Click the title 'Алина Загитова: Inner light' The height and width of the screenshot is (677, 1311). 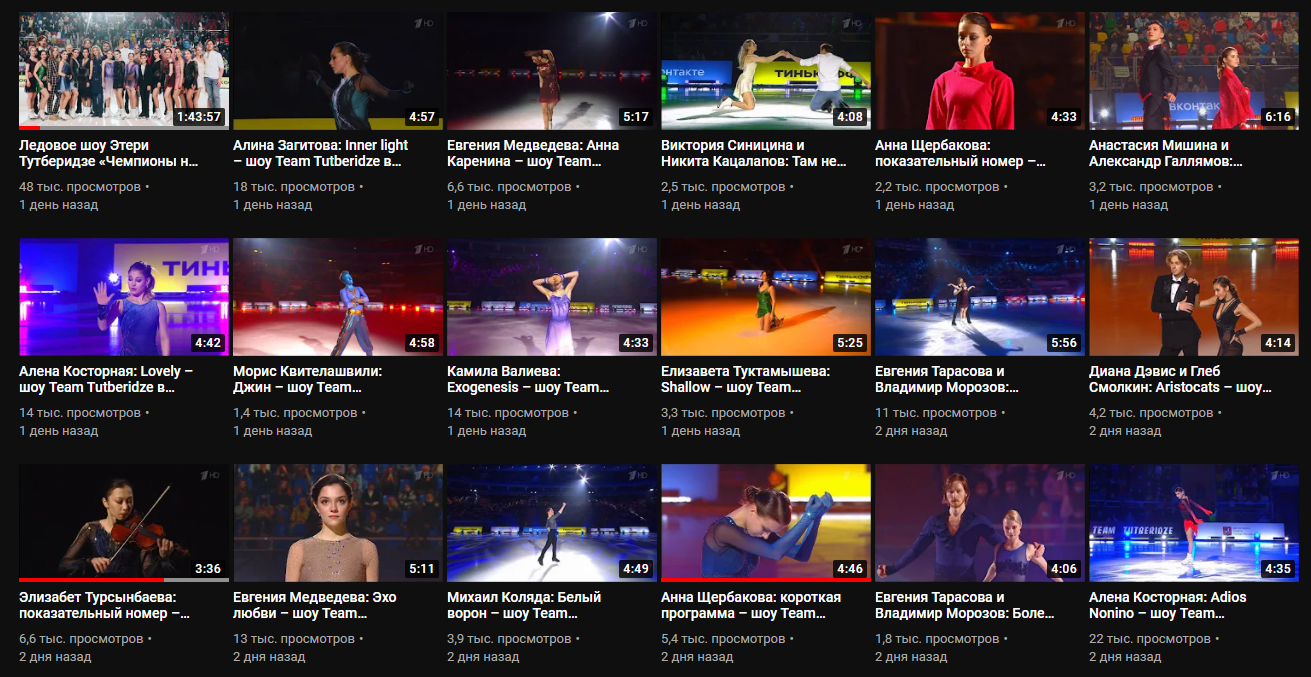tap(320, 153)
